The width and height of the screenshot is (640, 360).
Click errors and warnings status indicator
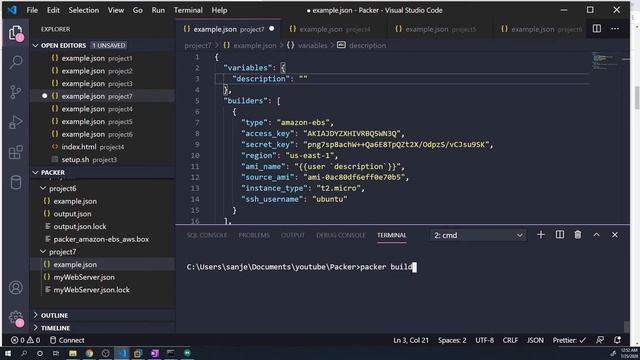[x=25, y=340]
